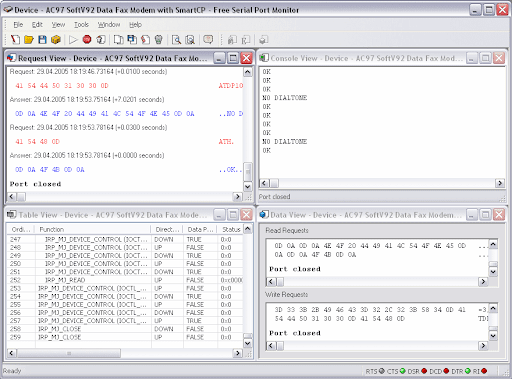This screenshot has width=512, height=379.
Task: Click the trash bin clear icon
Action: (159, 40)
